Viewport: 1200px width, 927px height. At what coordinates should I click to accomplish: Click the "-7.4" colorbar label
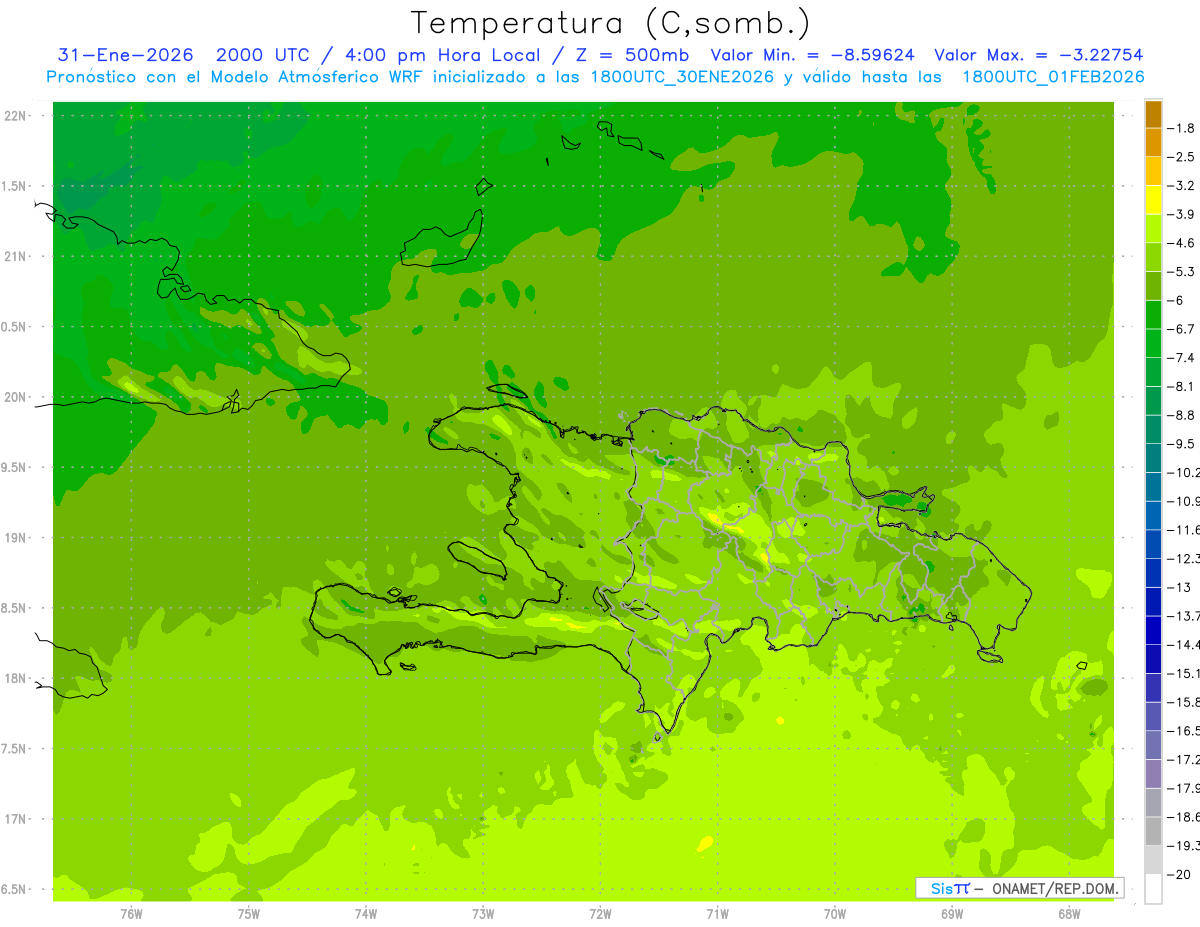click(x=1181, y=358)
